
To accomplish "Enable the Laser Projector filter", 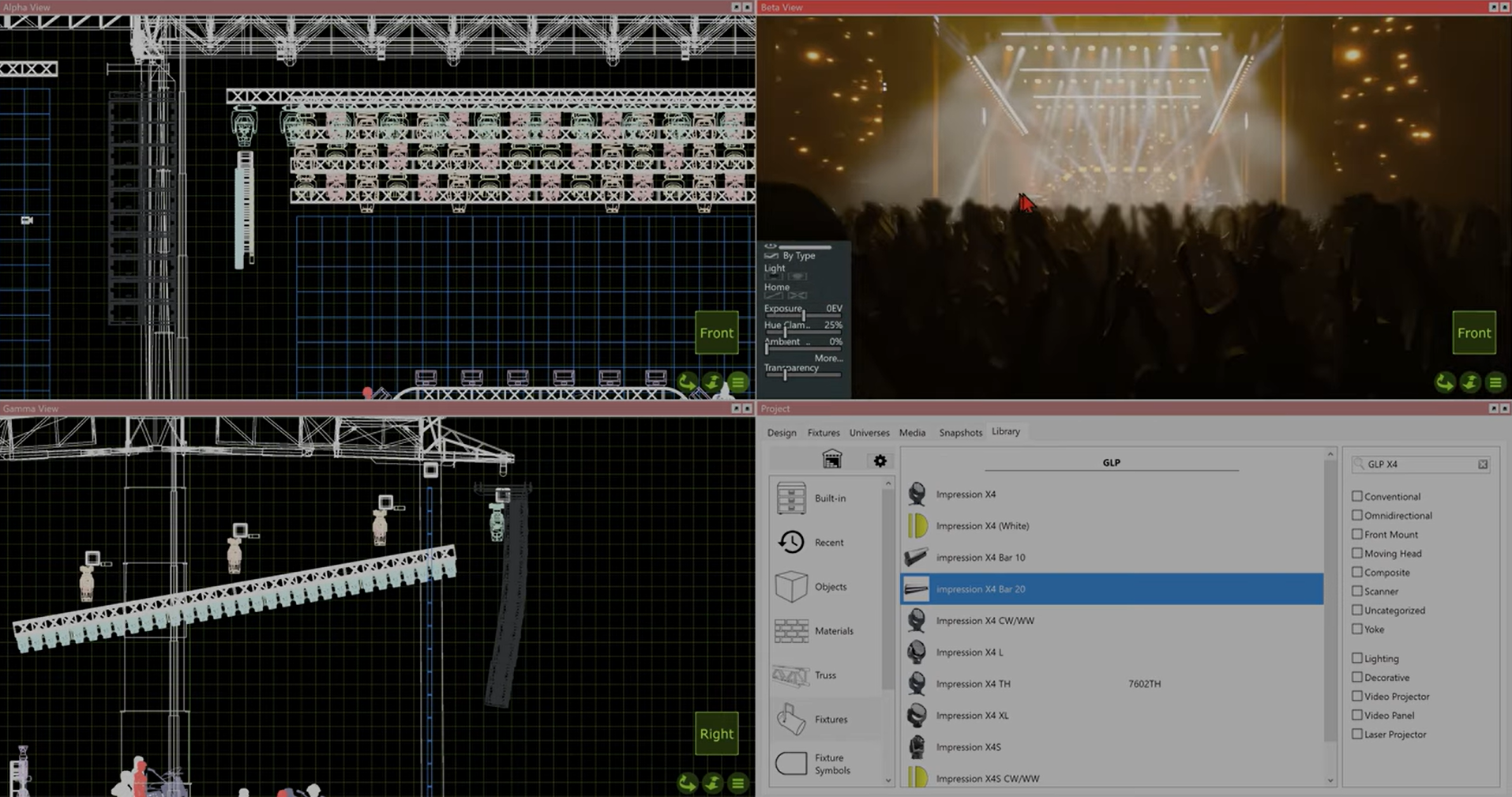I will pos(1357,734).
